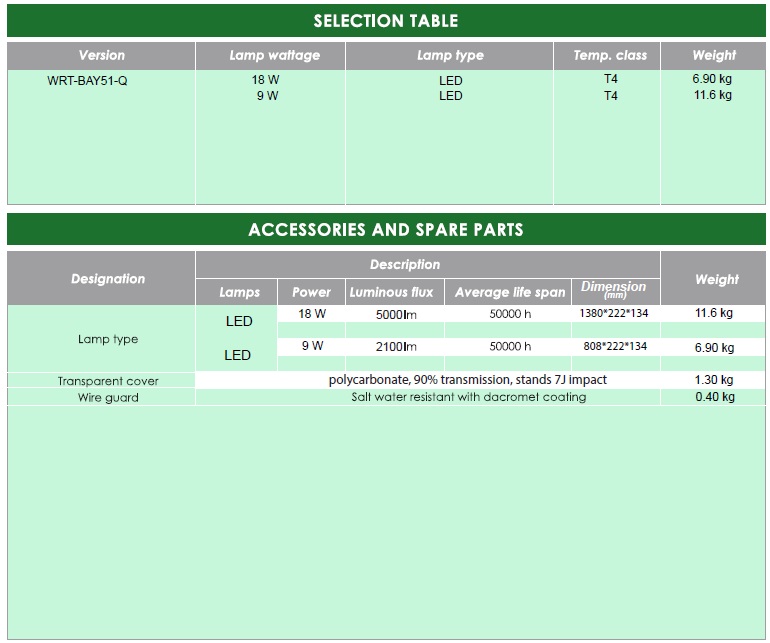The image size is (770, 643).
Task: Click 50000 h in the 18 W row
Action: tap(510, 314)
